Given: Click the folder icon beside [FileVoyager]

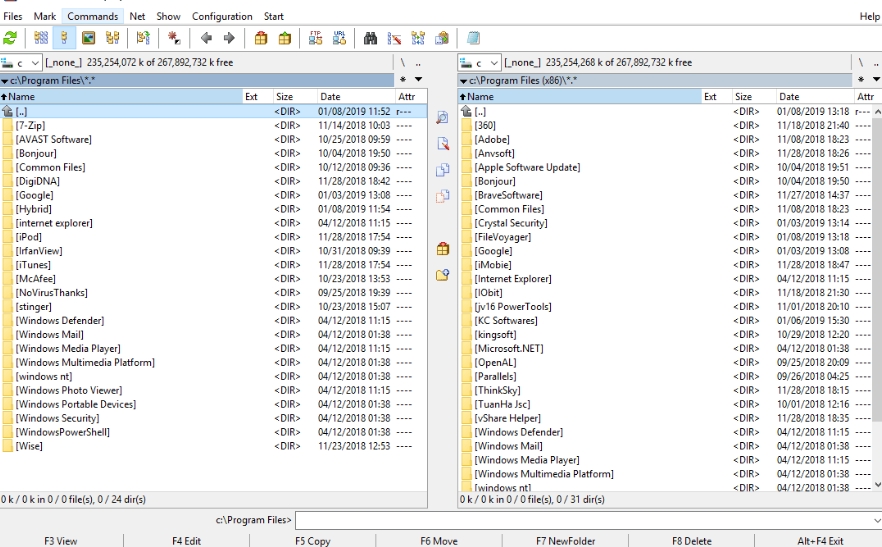Looking at the screenshot, I should [466, 237].
